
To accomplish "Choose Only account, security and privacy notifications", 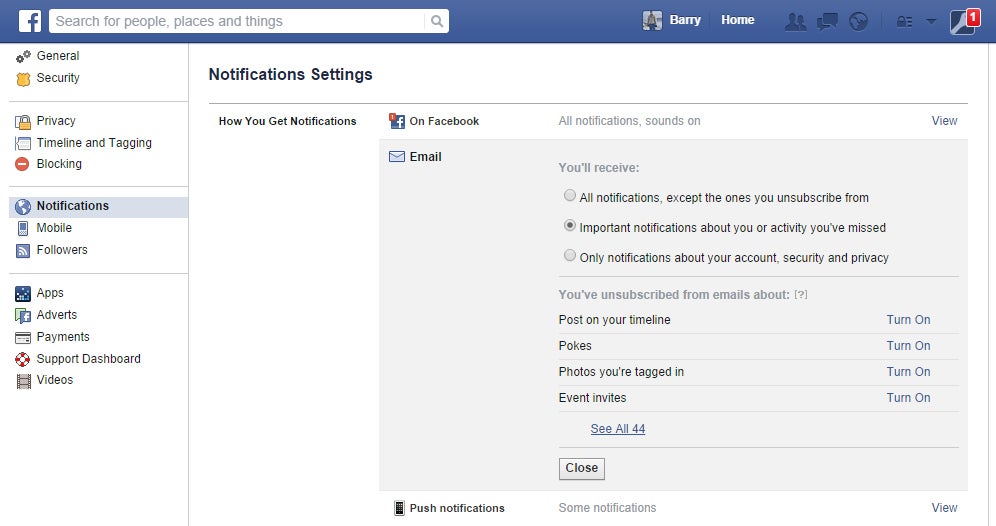I will (x=570, y=256).
